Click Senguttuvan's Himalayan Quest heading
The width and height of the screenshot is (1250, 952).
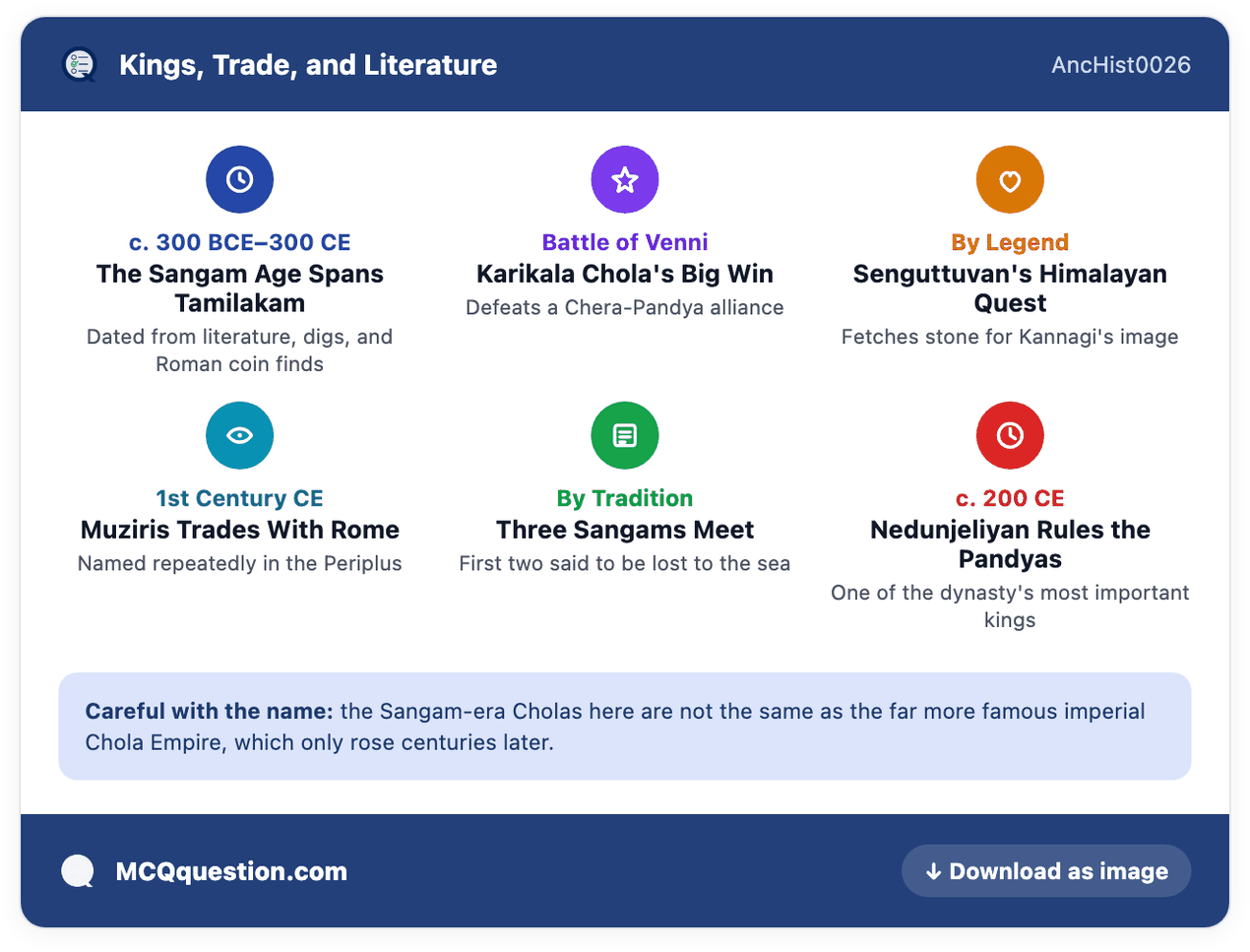1010,288
